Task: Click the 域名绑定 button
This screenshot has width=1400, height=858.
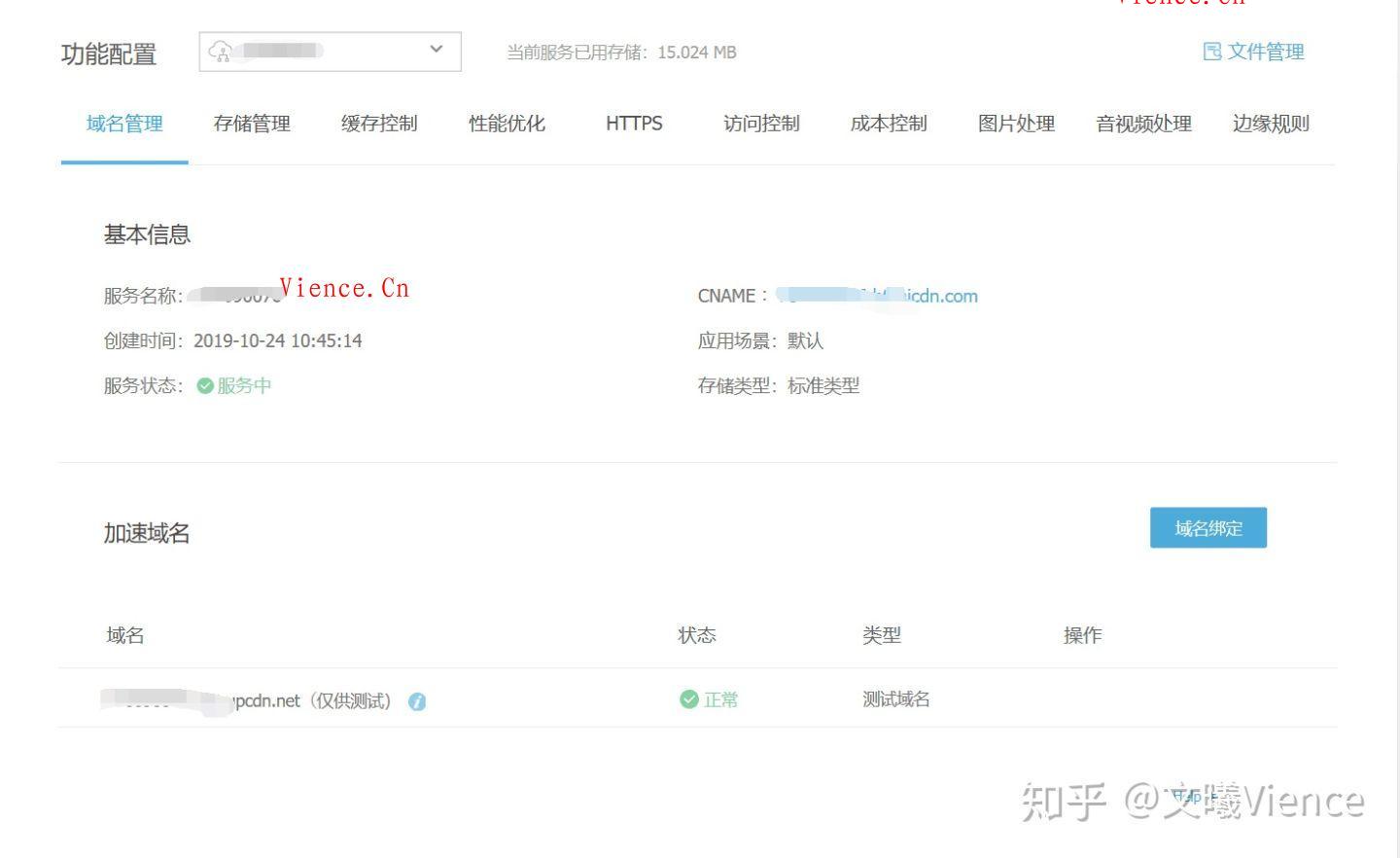Action: click(x=1207, y=527)
